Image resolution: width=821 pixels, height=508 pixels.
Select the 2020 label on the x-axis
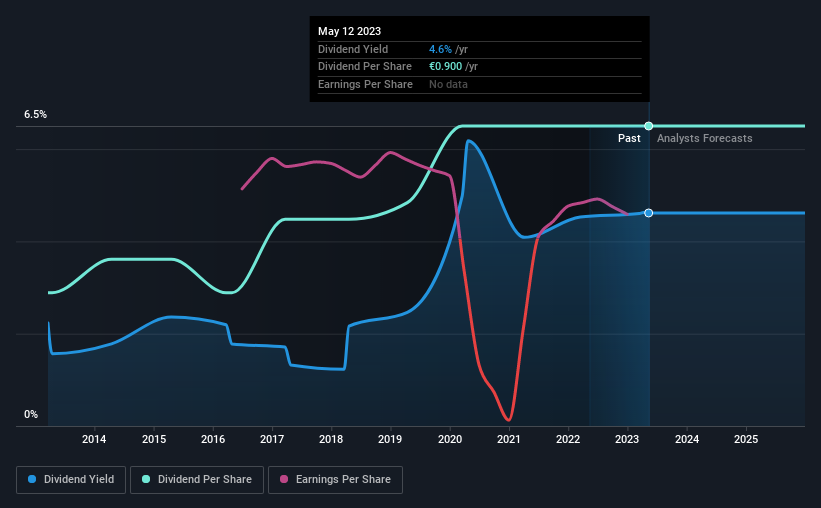click(450, 439)
